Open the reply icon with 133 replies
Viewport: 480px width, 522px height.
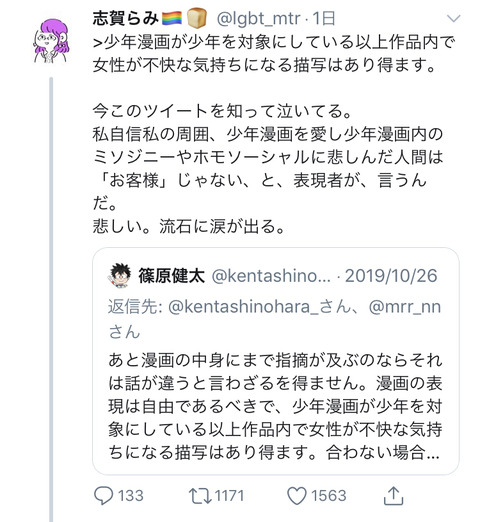click(x=103, y=496)
